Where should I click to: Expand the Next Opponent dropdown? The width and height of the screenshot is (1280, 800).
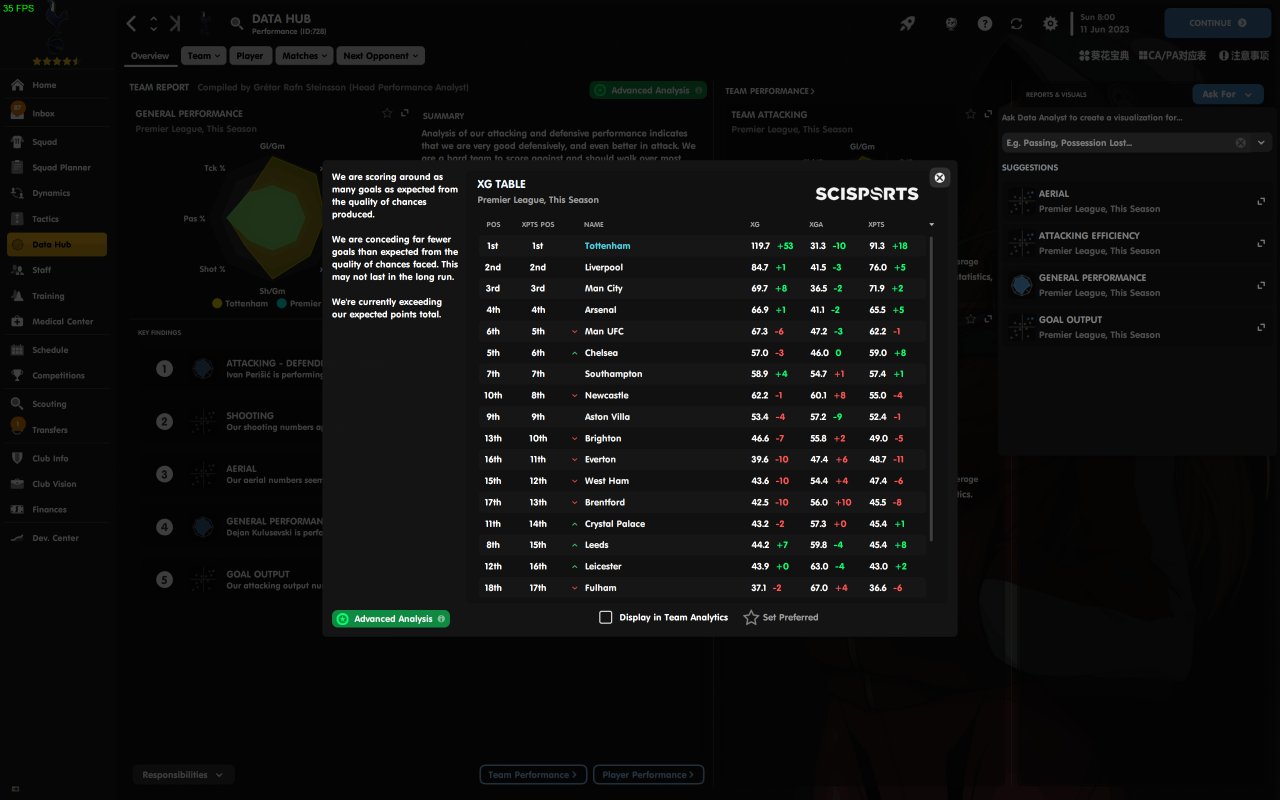click(380, 56)
